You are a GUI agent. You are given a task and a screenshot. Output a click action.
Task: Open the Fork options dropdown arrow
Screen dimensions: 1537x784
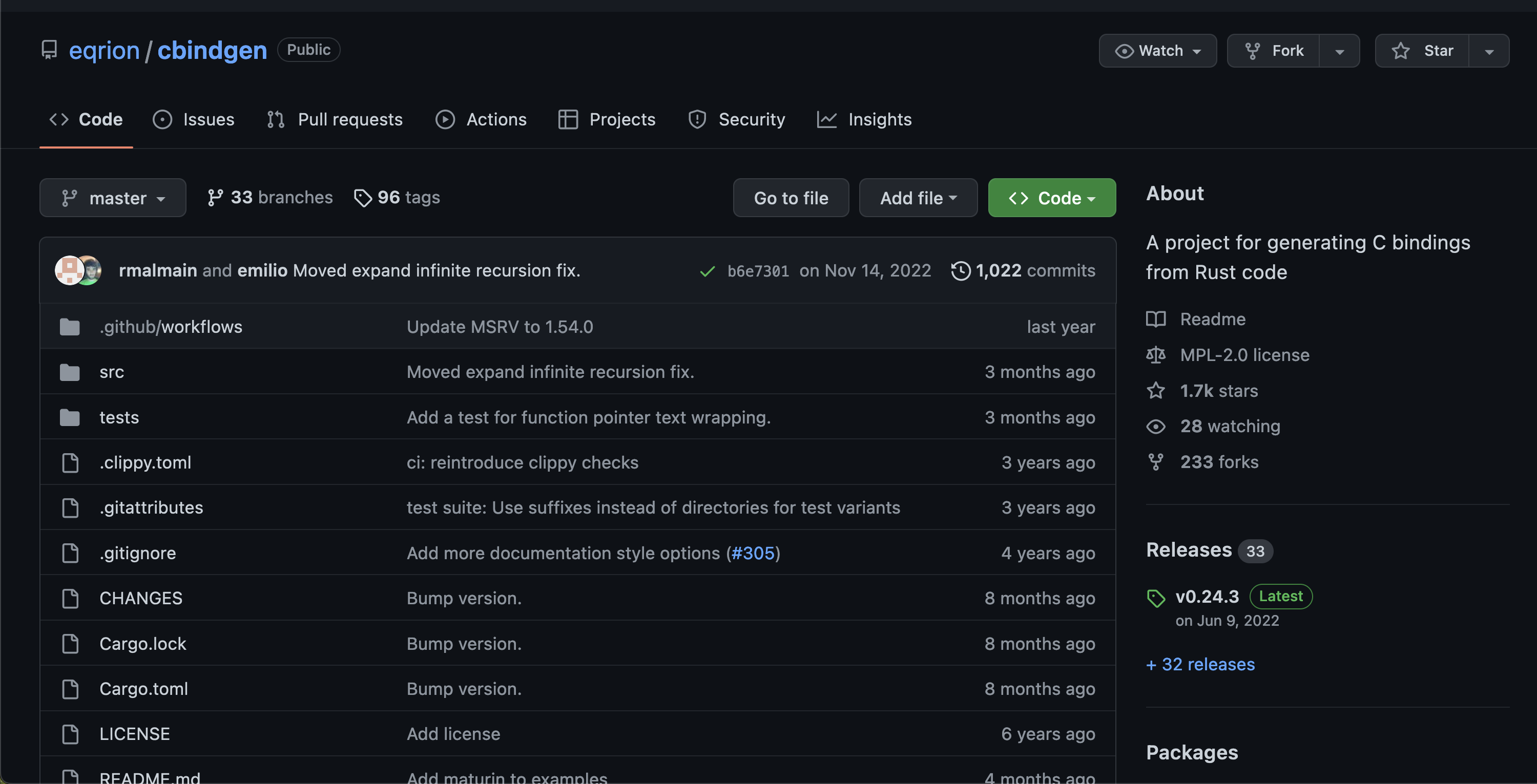(1340, 51)
